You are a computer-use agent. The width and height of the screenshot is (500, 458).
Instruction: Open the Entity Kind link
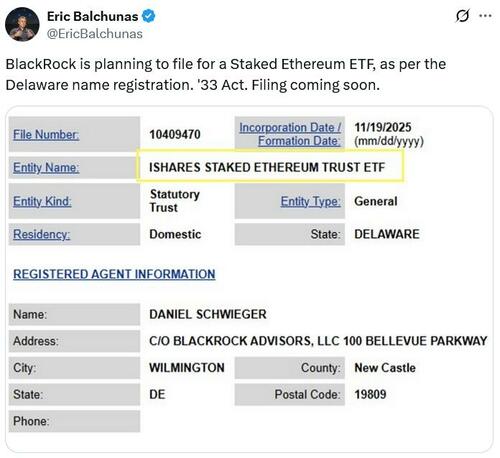[42, 201]
